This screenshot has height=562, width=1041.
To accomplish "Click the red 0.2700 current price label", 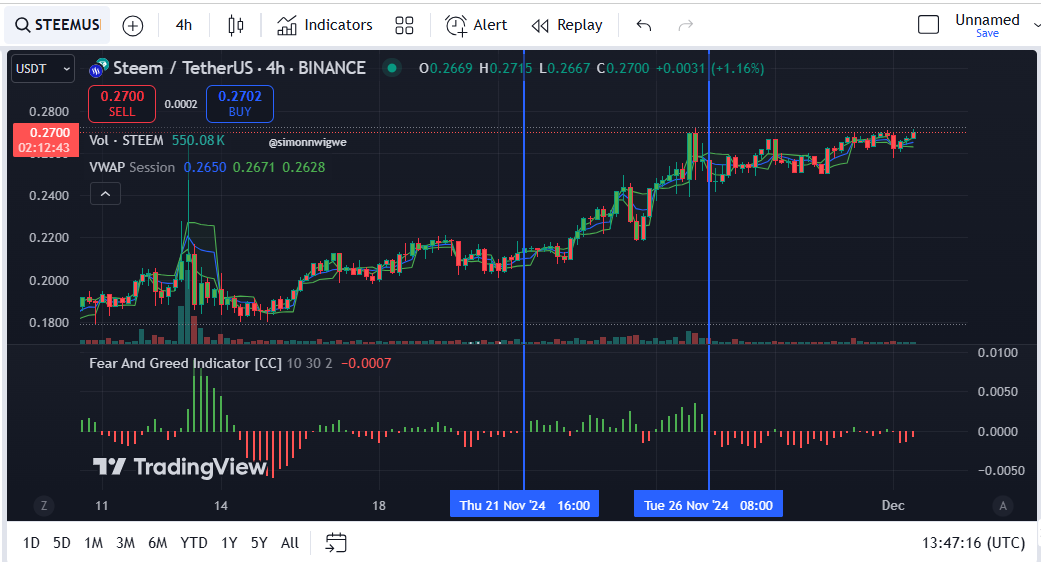I will click(x=46, y=140).
